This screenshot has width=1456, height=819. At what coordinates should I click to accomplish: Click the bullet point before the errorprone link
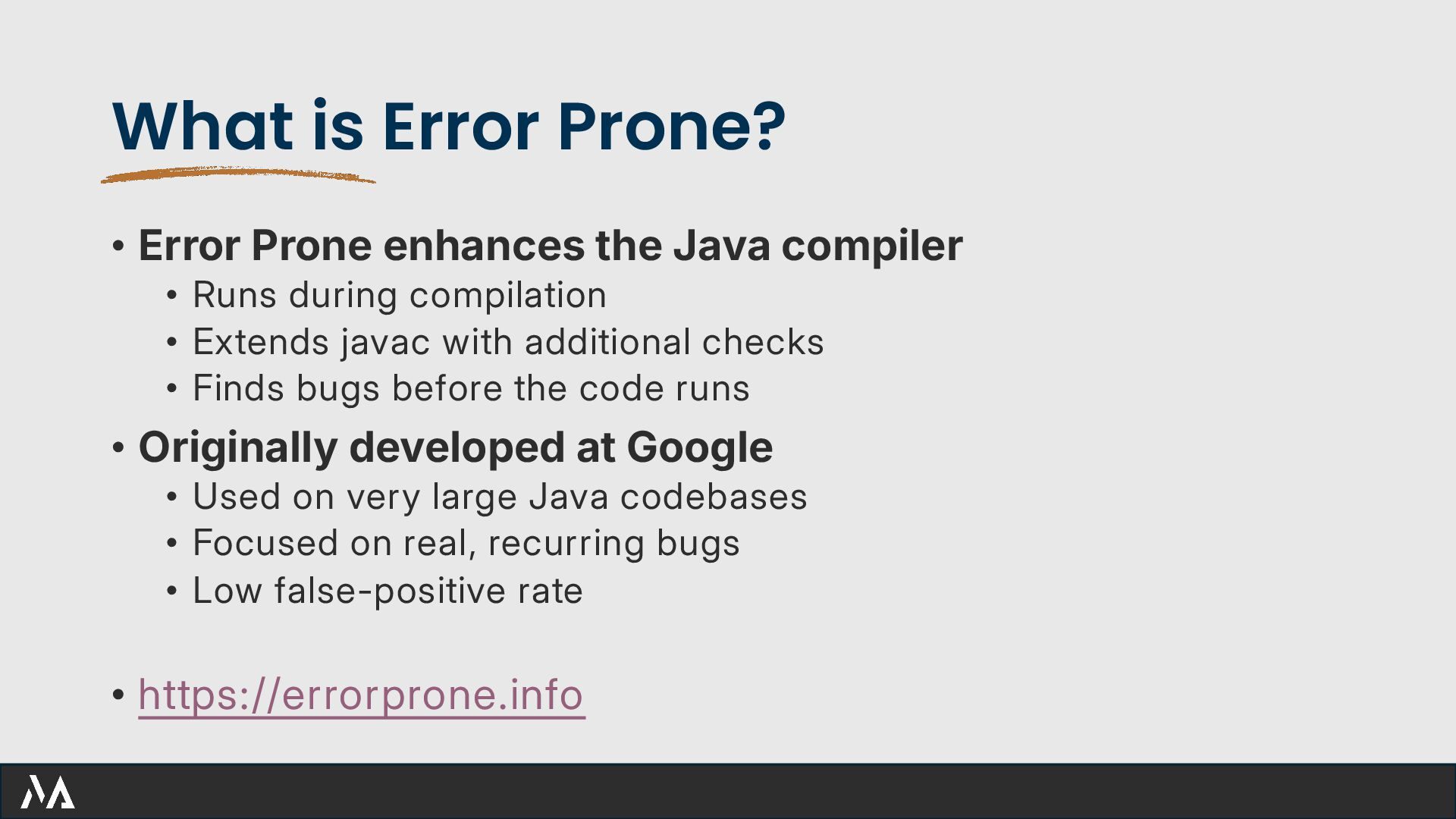coord(118,695)
